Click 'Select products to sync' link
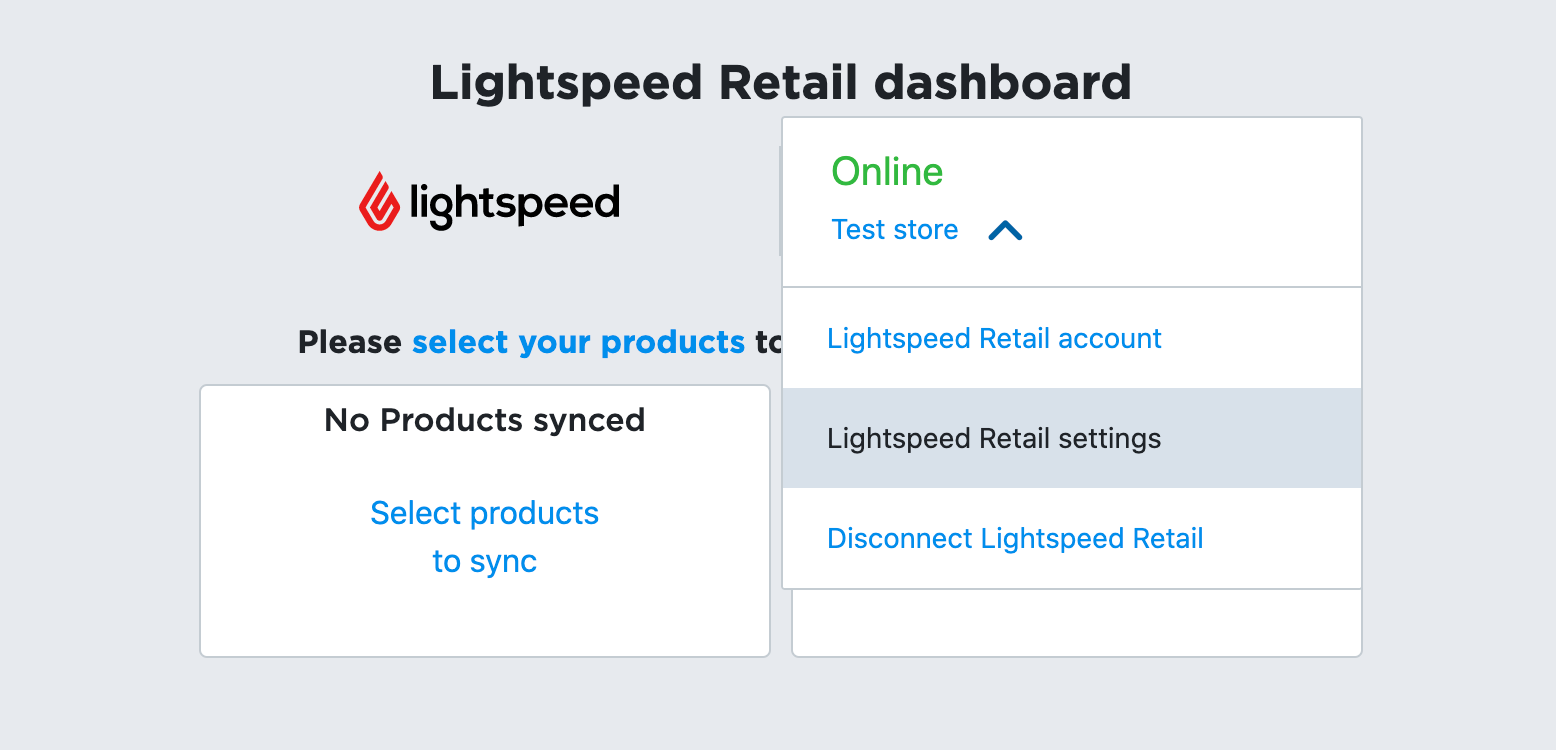The image size is (1556, 750). click(485, 537)
